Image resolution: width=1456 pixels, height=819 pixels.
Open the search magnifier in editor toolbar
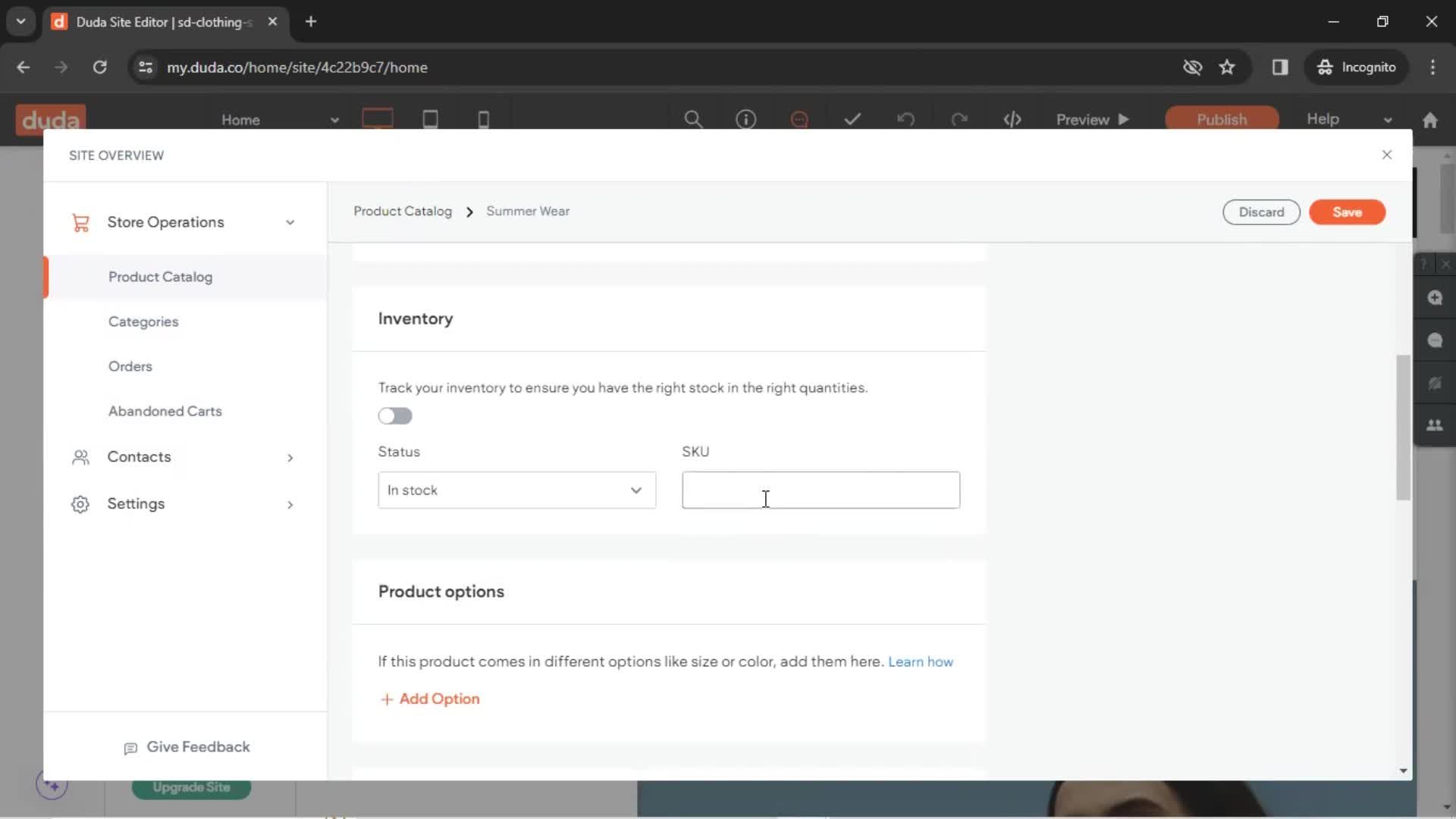(692, 119)
